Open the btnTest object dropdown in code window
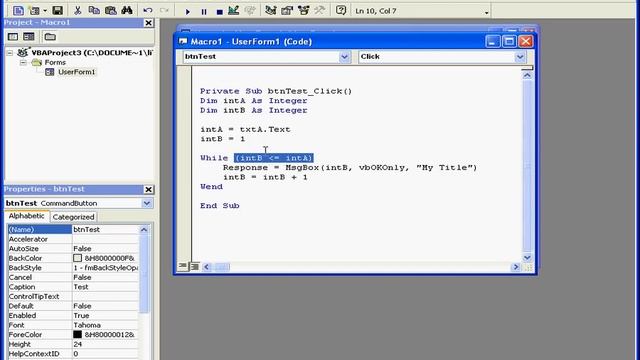Viewport: 640px width, 360px height. tap(344, 57)
